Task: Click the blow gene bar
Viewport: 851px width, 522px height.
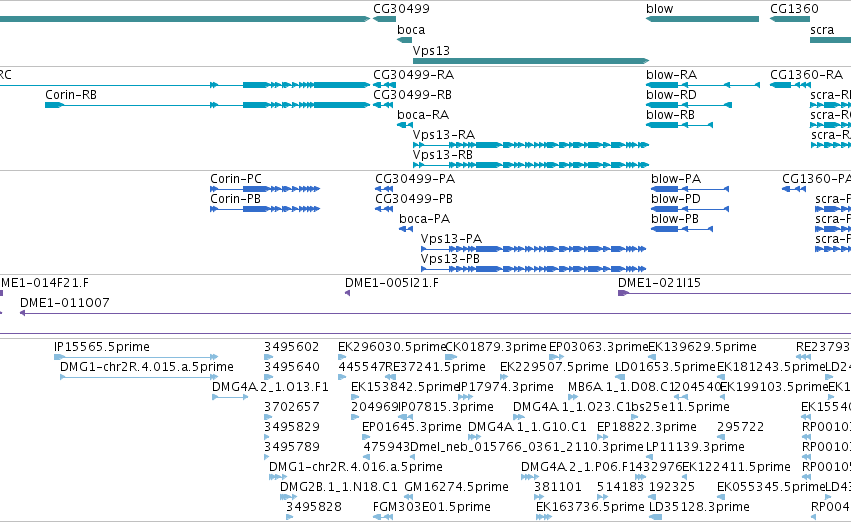Action: point(702,19)
